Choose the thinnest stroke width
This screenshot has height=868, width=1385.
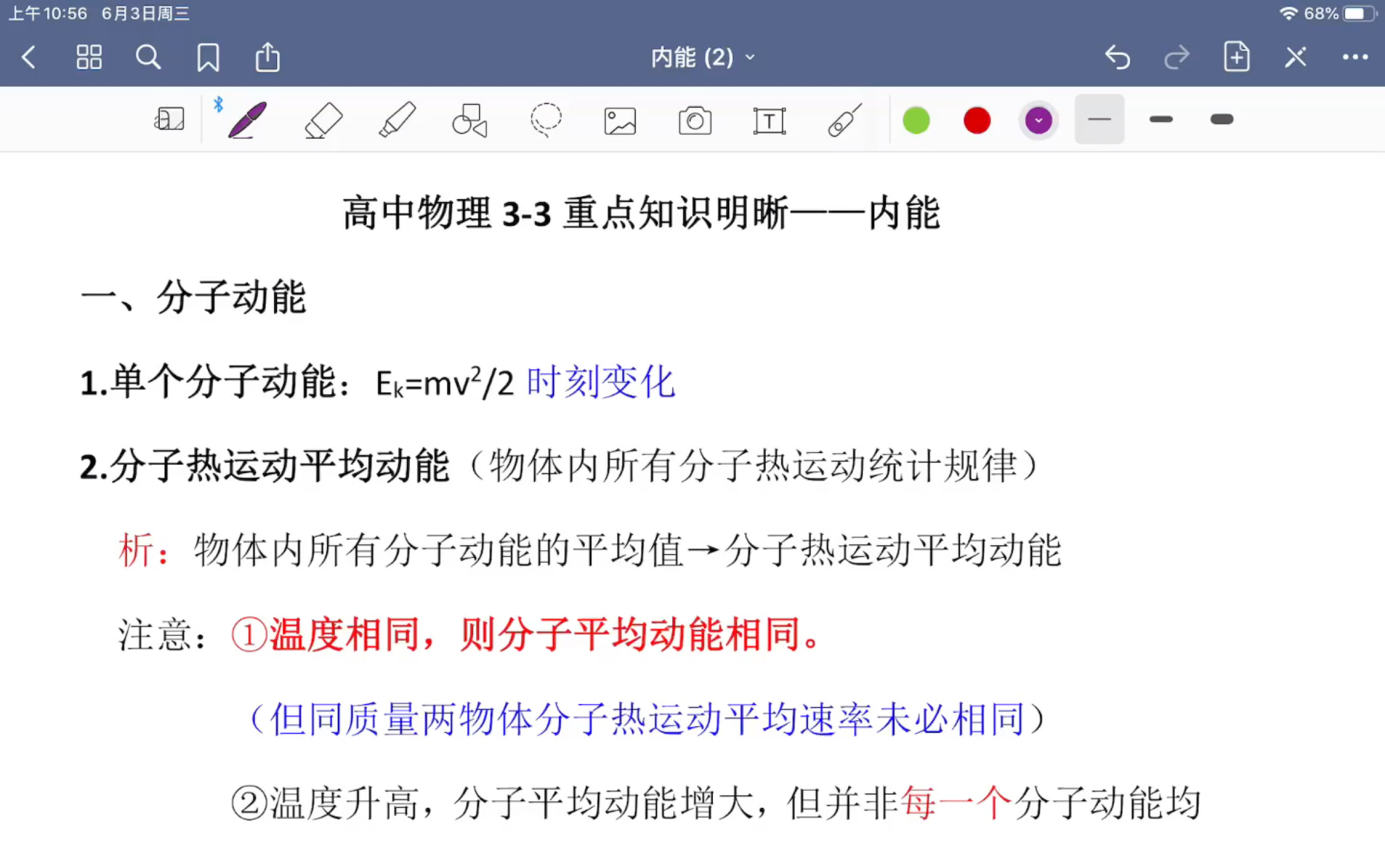click(1099, 120)
